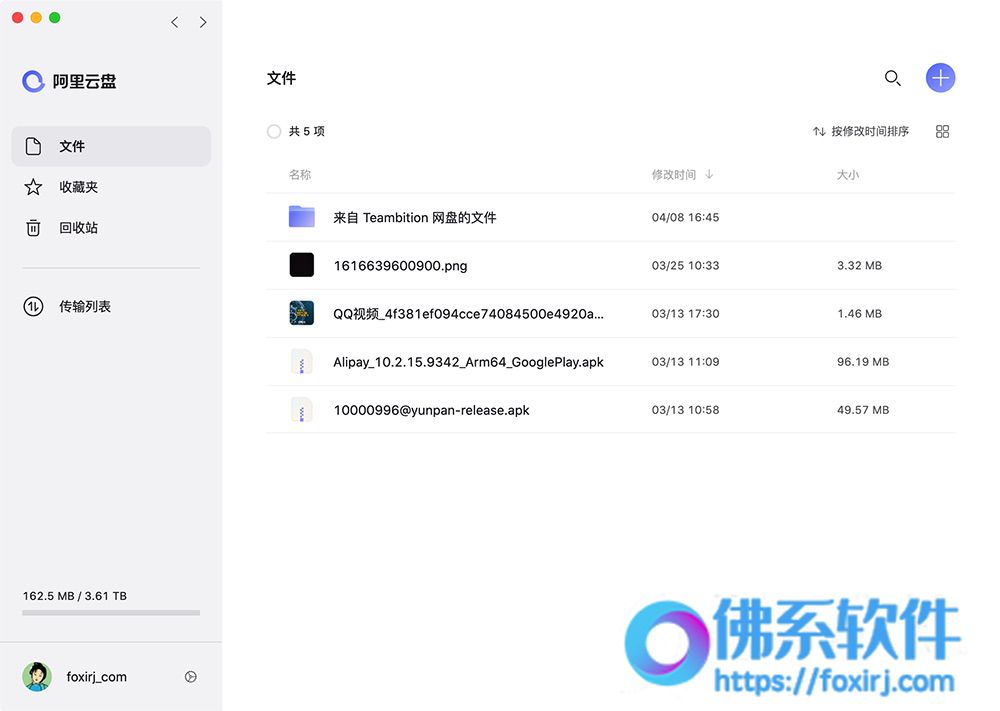The height and width of the screenshot is (711, 1000).
Task: Open the search magnifier icon
Action: (892, 78)
